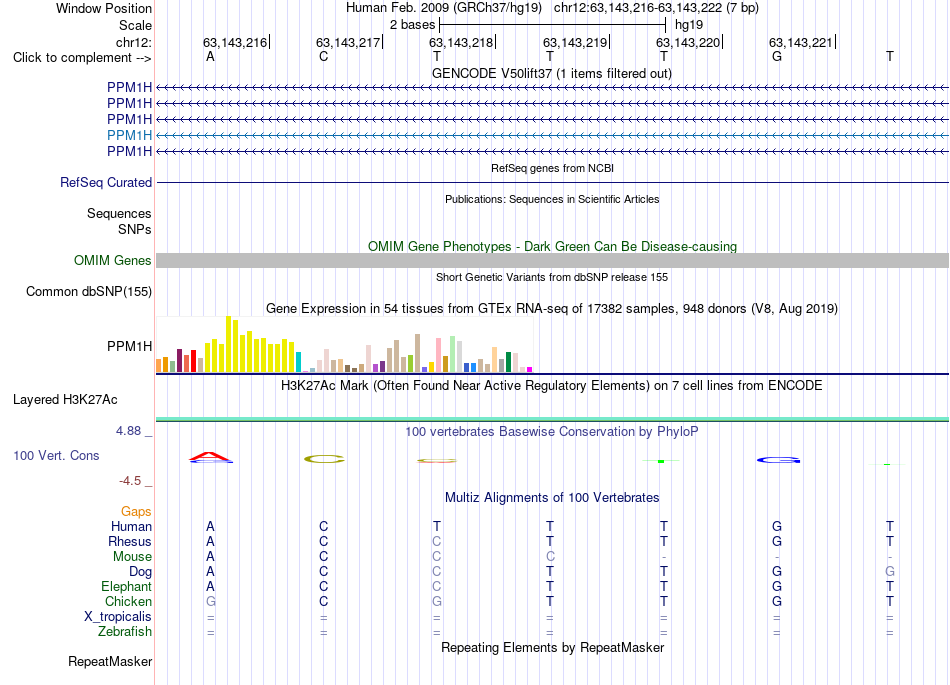Click the Zebrafish alignment row label
The image size is (950, 685).
(x=125, y=632)
